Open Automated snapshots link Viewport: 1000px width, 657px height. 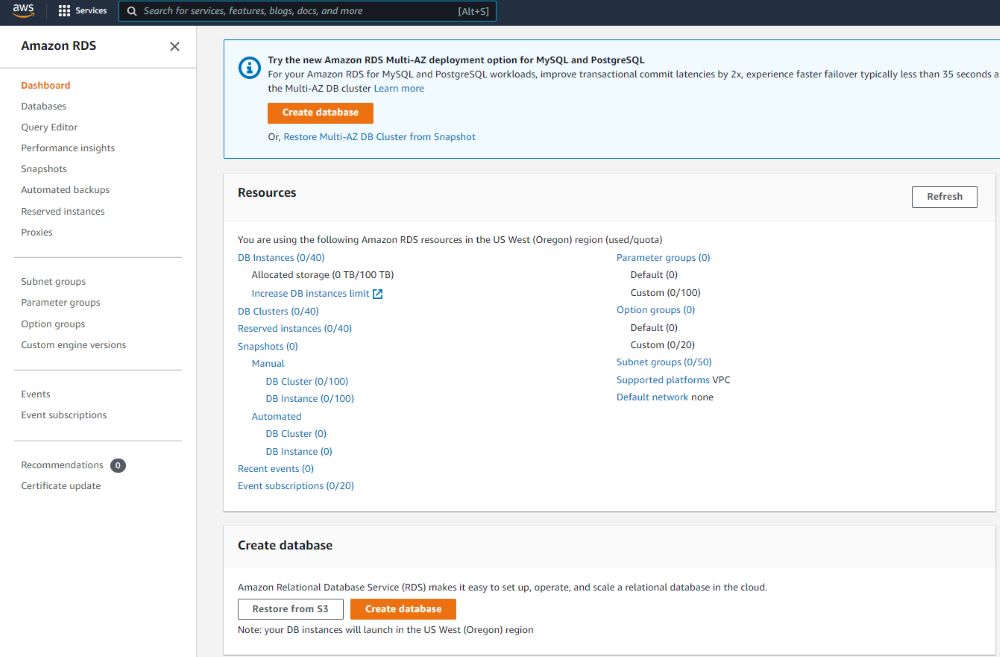click(x=276, y=417)
